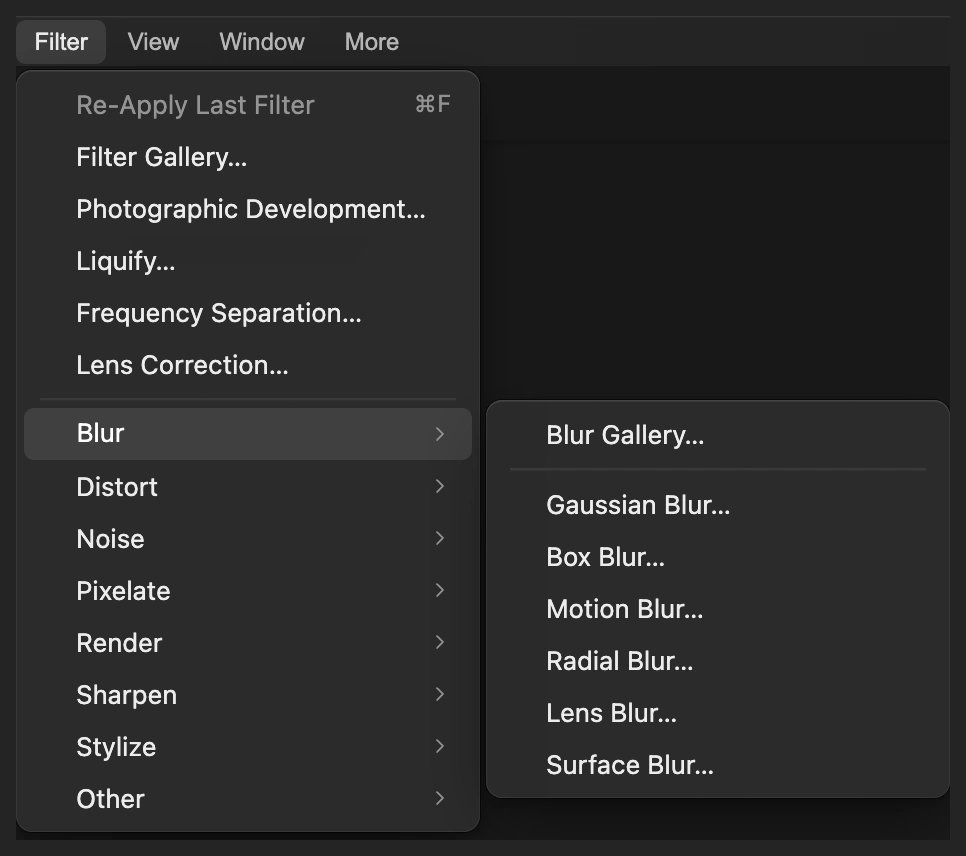Image resolution: width=966 pixels, height=856 pixels.
Task: Choose Box Blur filter
Action: pos(718,557)
